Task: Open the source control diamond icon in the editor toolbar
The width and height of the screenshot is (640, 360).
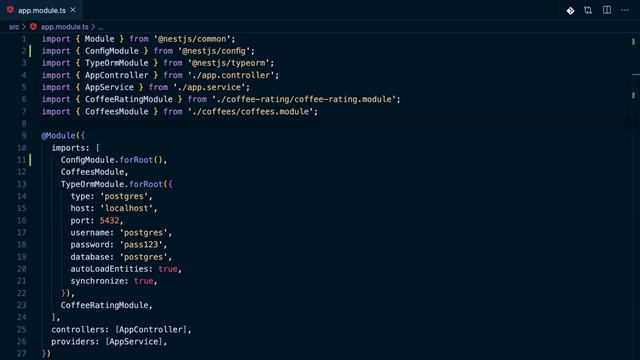Action: tap(570, 11)
